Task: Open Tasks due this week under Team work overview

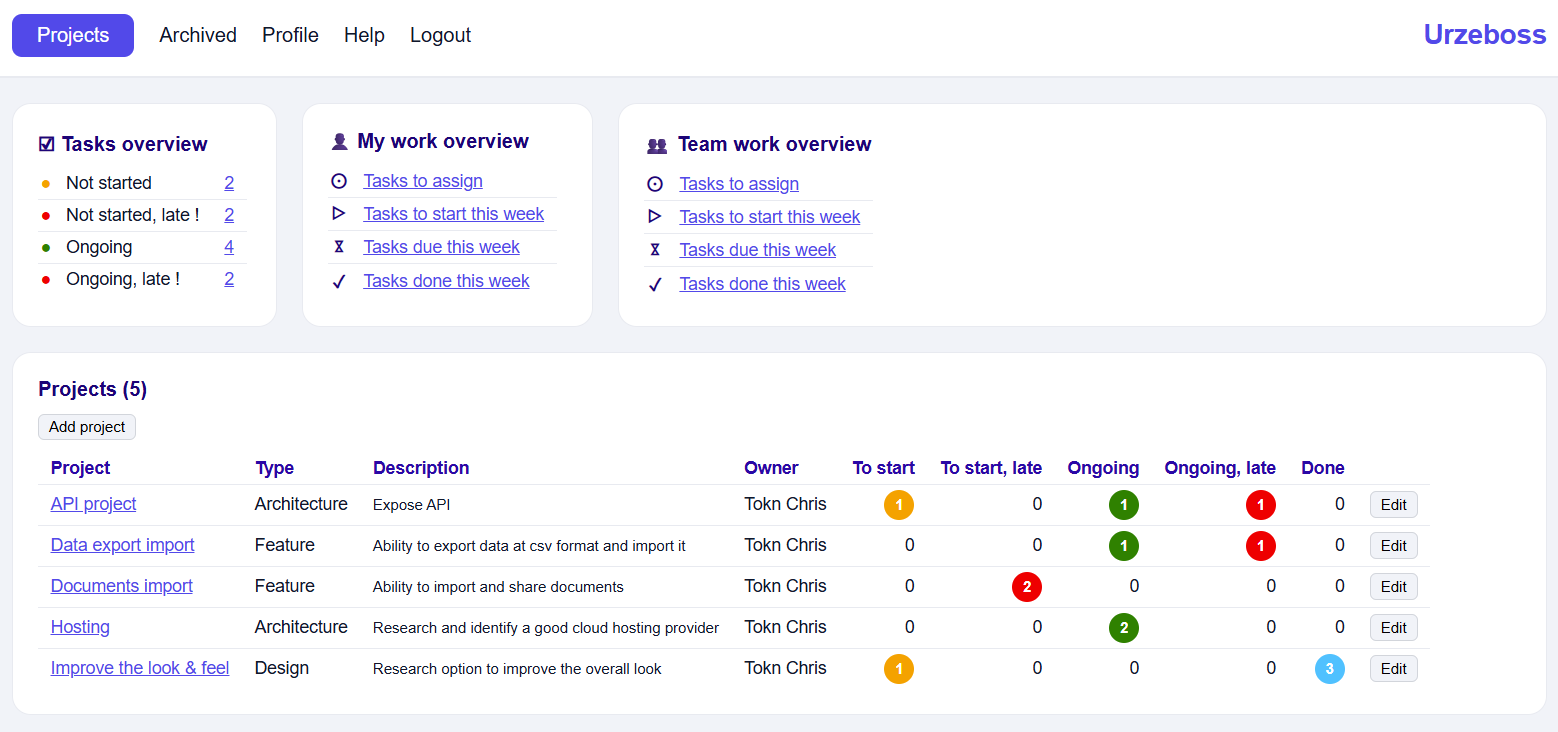Action: click(757, 250)
